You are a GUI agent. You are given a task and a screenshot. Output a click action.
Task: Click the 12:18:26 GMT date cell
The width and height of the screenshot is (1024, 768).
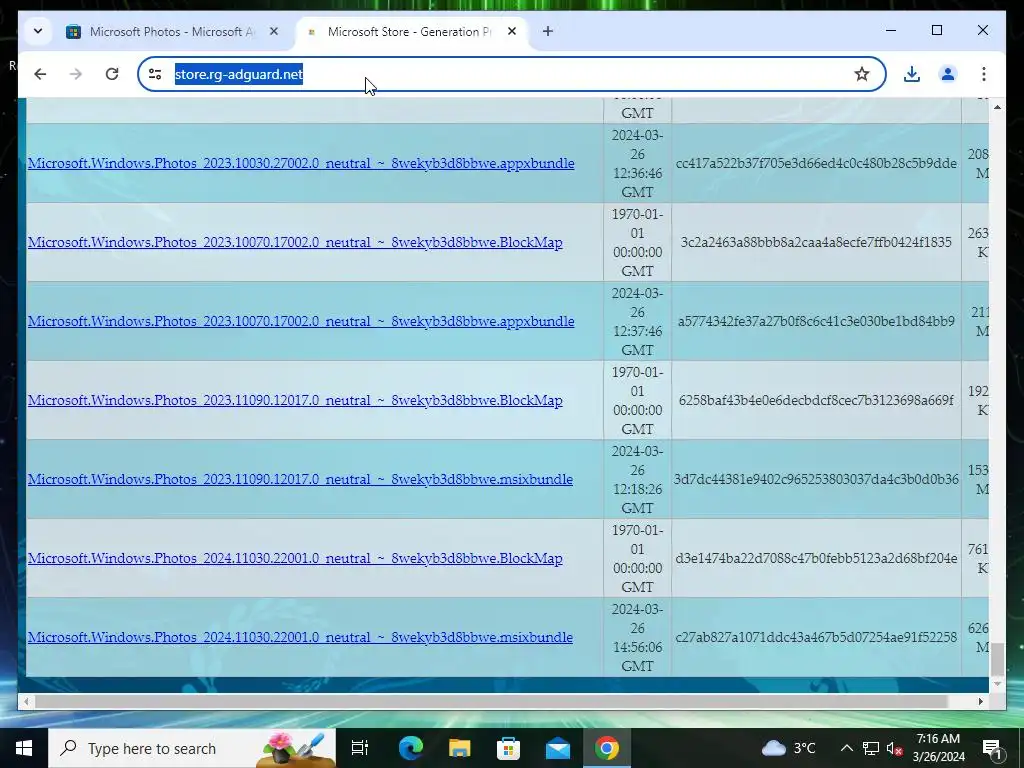637,480
